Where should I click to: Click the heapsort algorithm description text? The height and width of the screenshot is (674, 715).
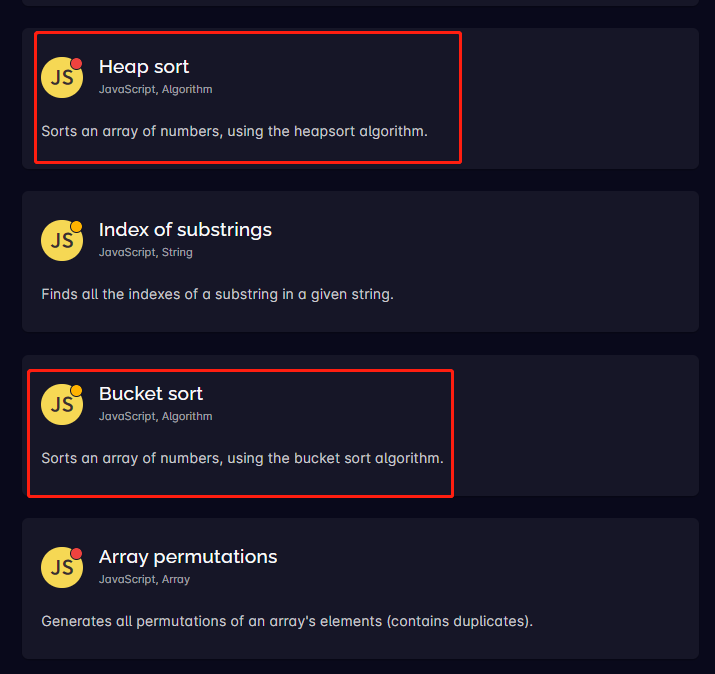click(x=234, y=131)
